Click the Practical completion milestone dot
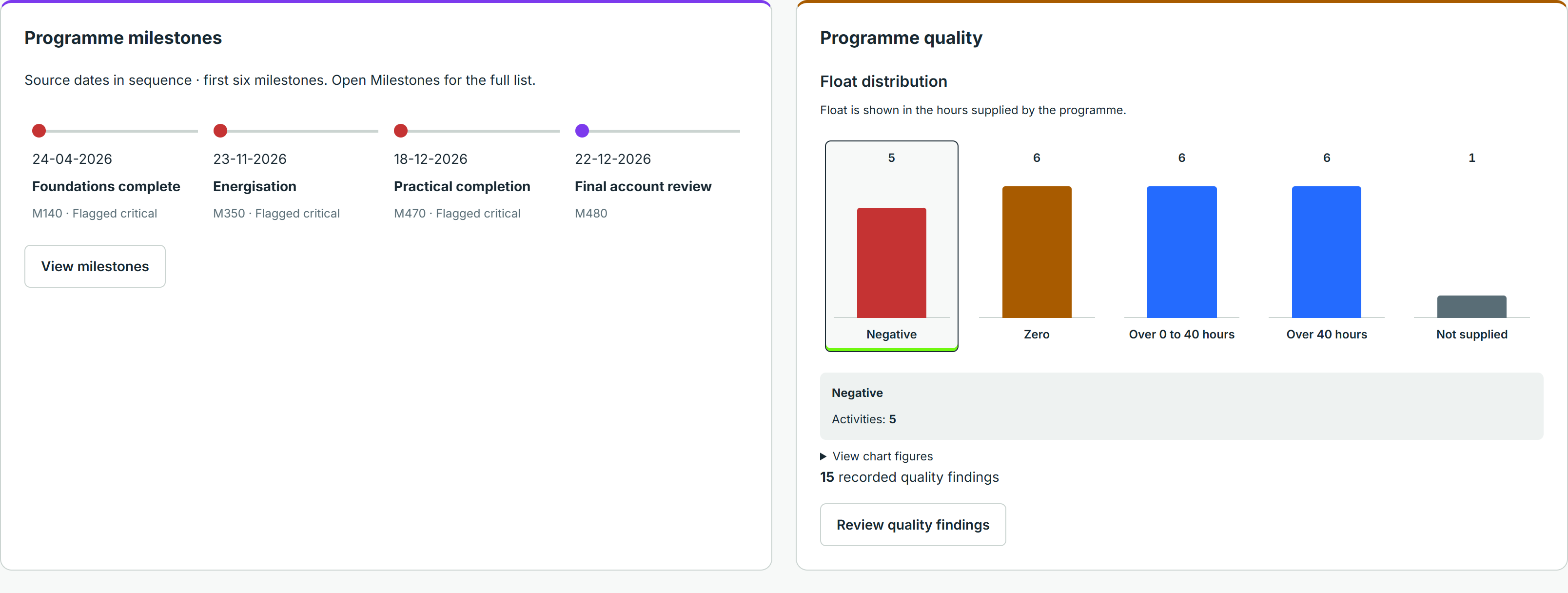 [x=400, y=130]
